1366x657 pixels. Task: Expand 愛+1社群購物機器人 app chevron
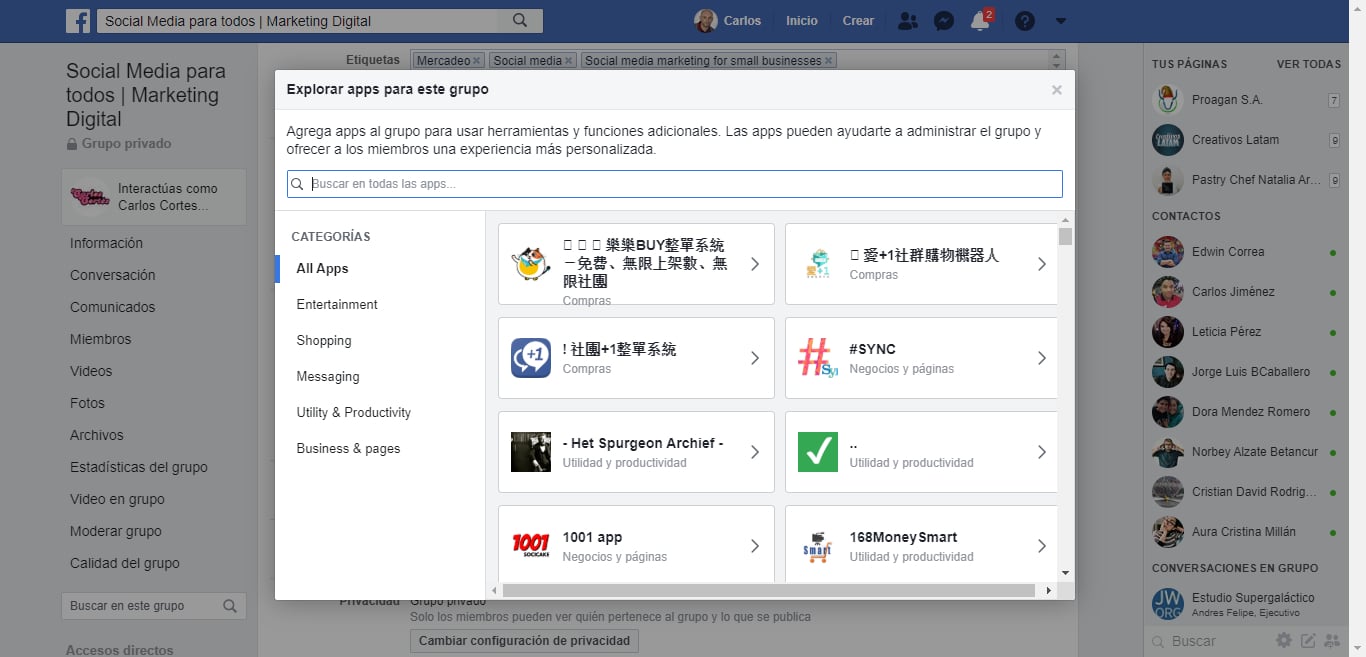pos(1041,264)
